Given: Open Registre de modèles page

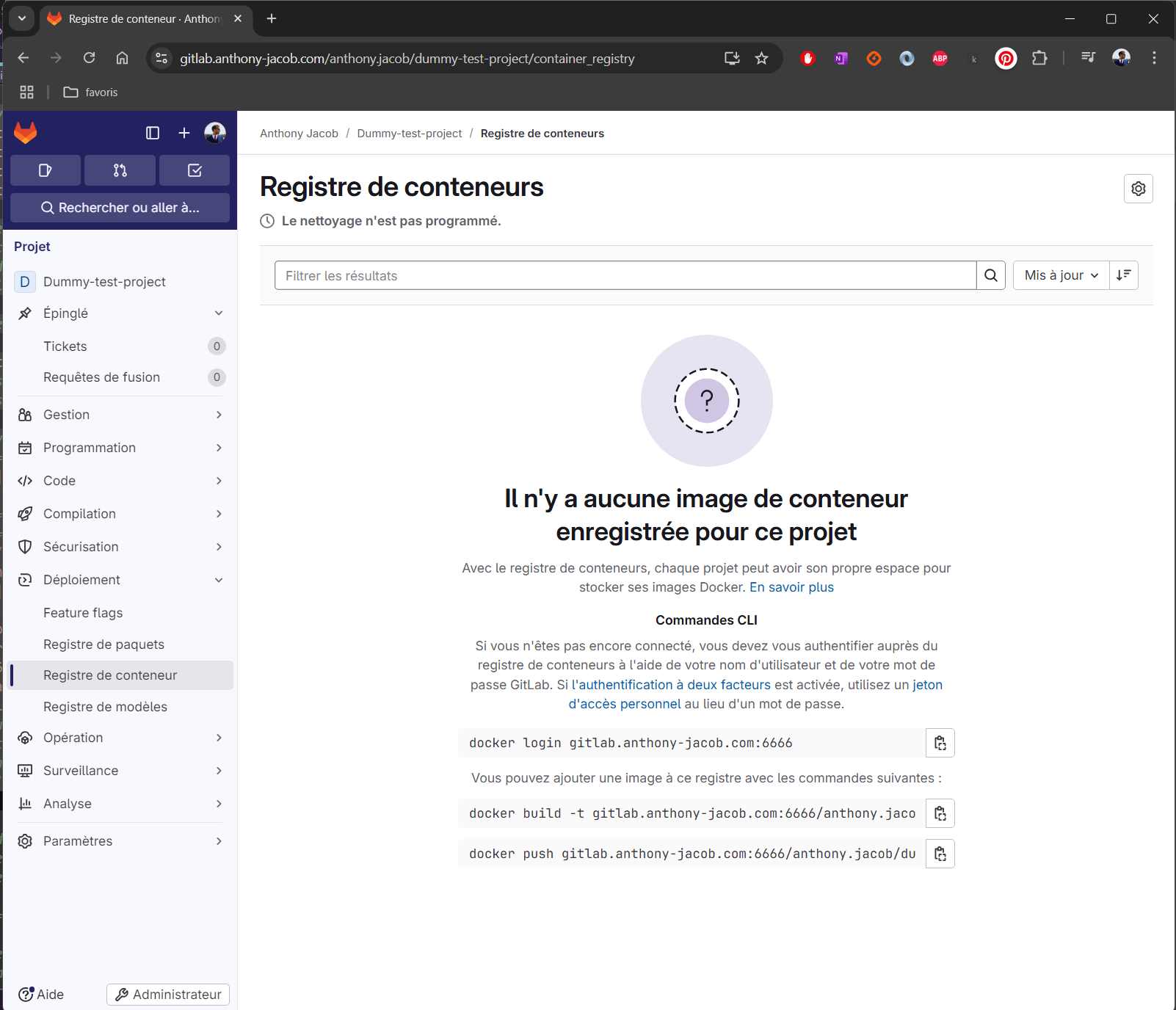Looking at the screenshot, I should tap(120, 707).
